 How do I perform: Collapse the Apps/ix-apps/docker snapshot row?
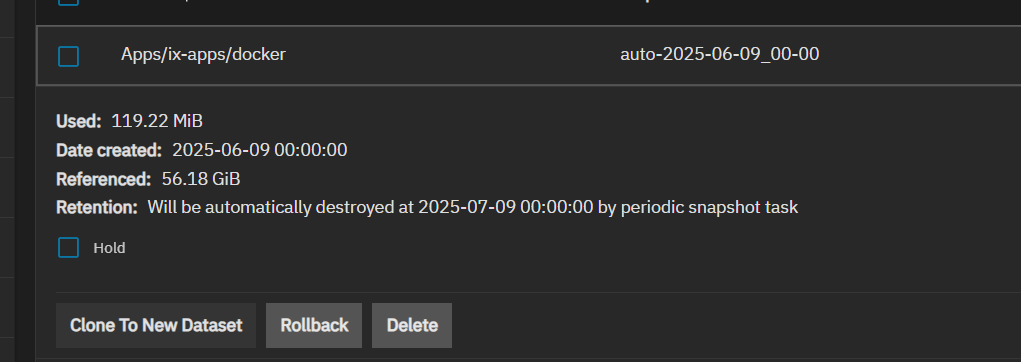[529, 55]
